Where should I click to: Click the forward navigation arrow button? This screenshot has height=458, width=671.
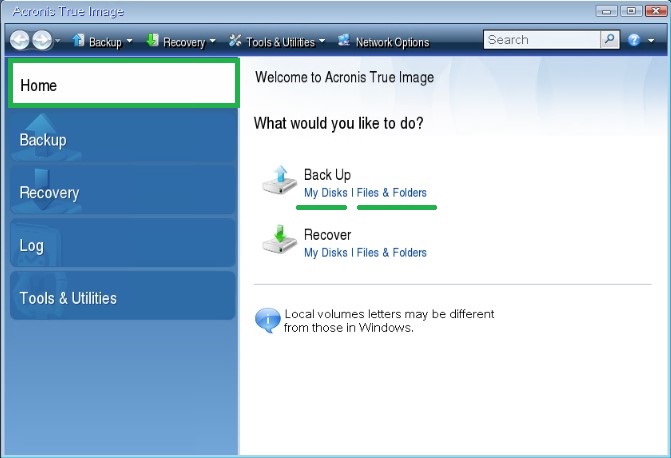coord(42,41)
